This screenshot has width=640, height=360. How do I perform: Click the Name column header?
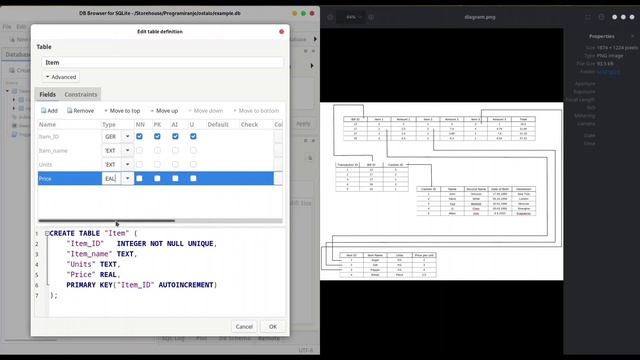pyautogui.click(x=69, y=124)
